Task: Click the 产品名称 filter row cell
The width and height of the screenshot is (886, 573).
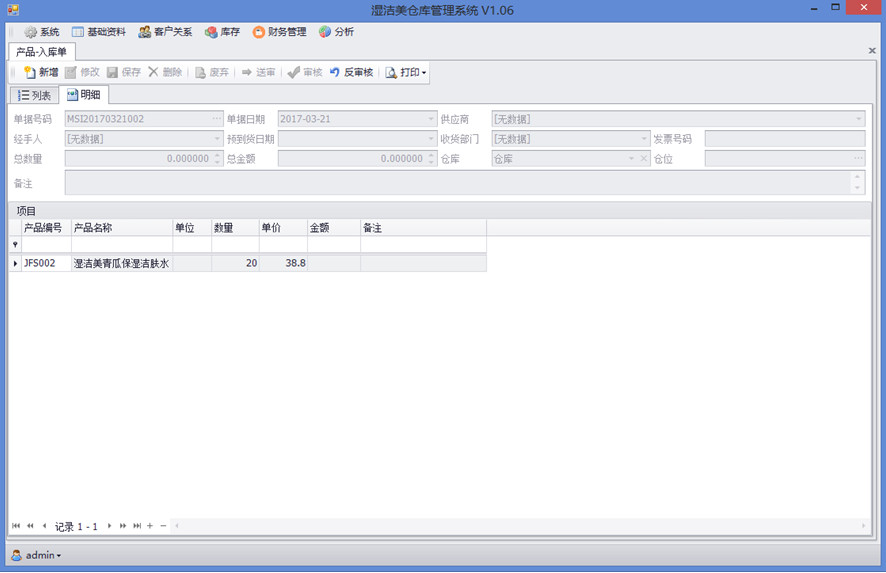Action: (x=121, y=245)
